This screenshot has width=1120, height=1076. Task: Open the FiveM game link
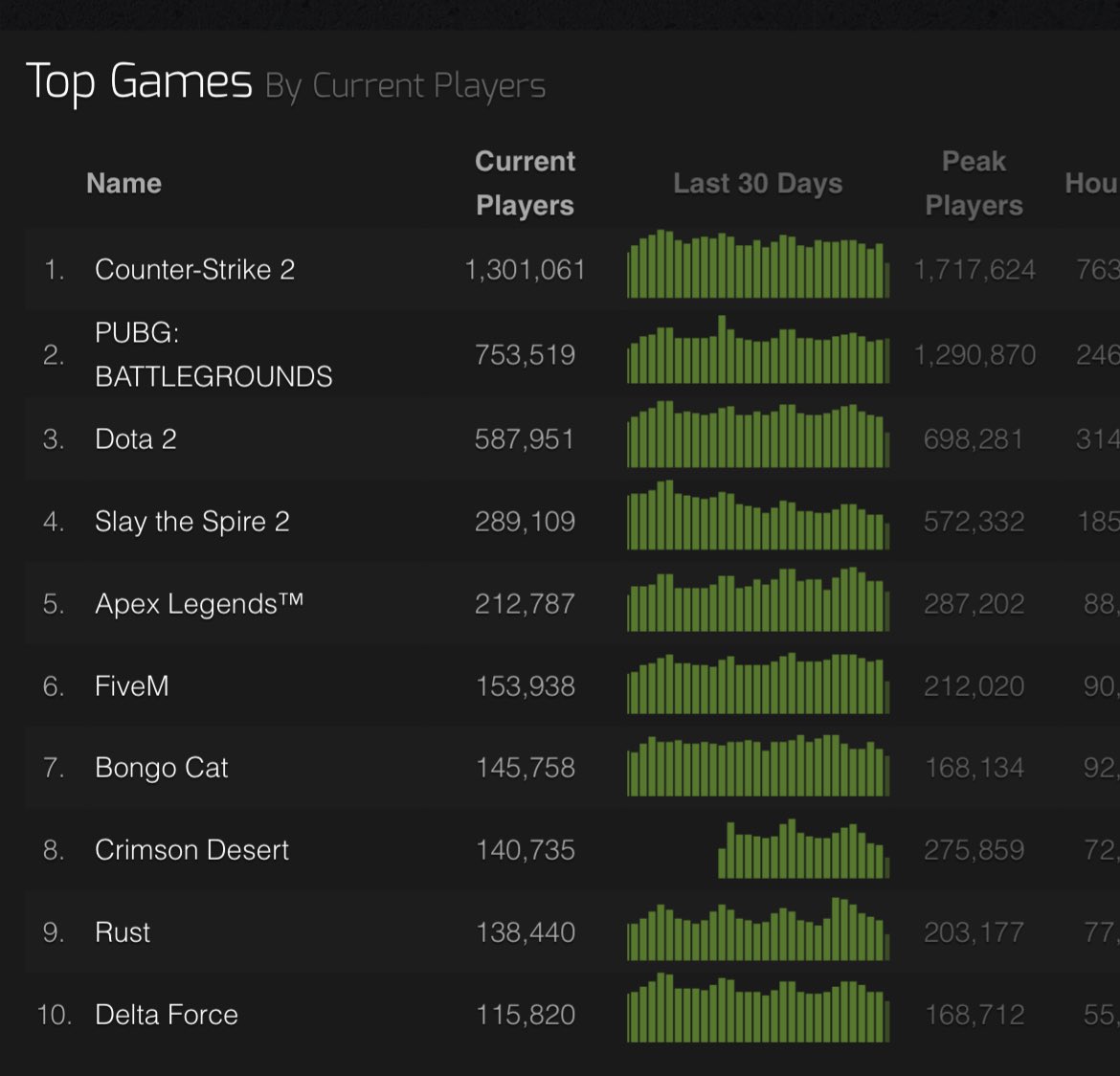coord(132,685)
